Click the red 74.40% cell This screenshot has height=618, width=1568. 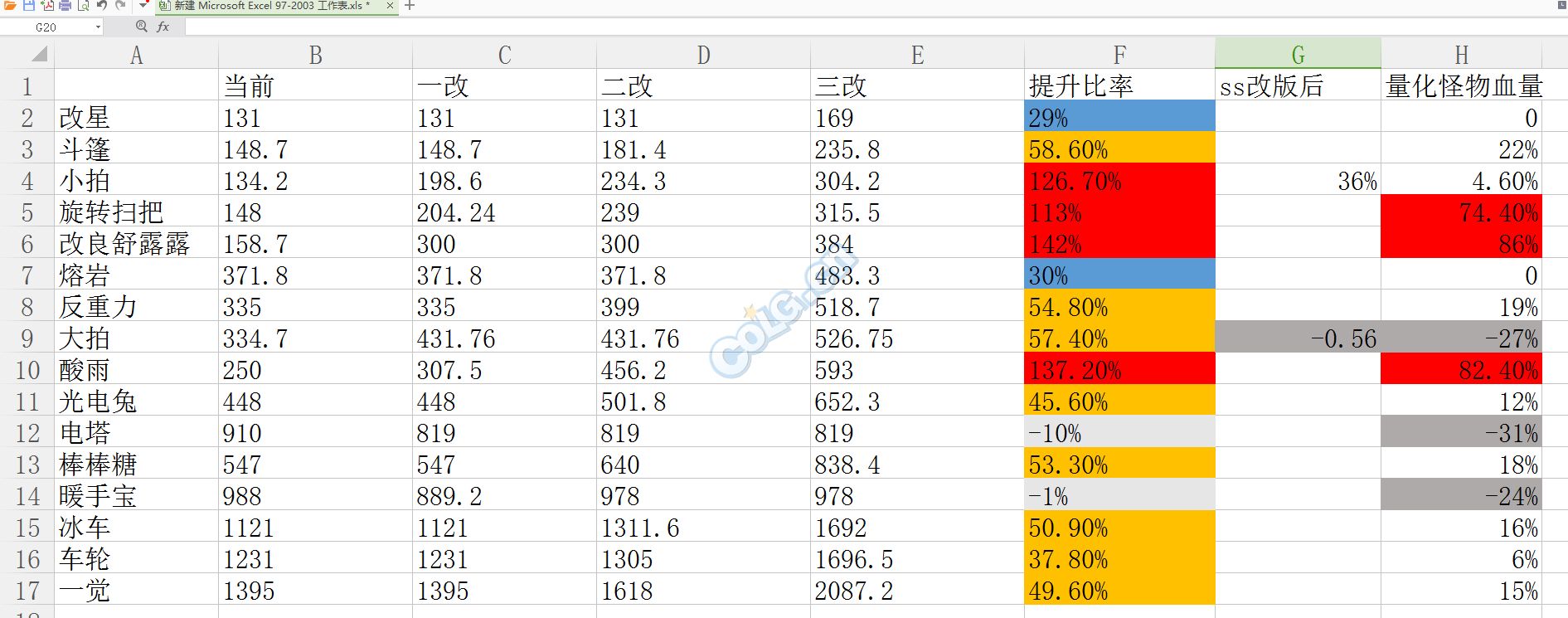pos(1461,212)
